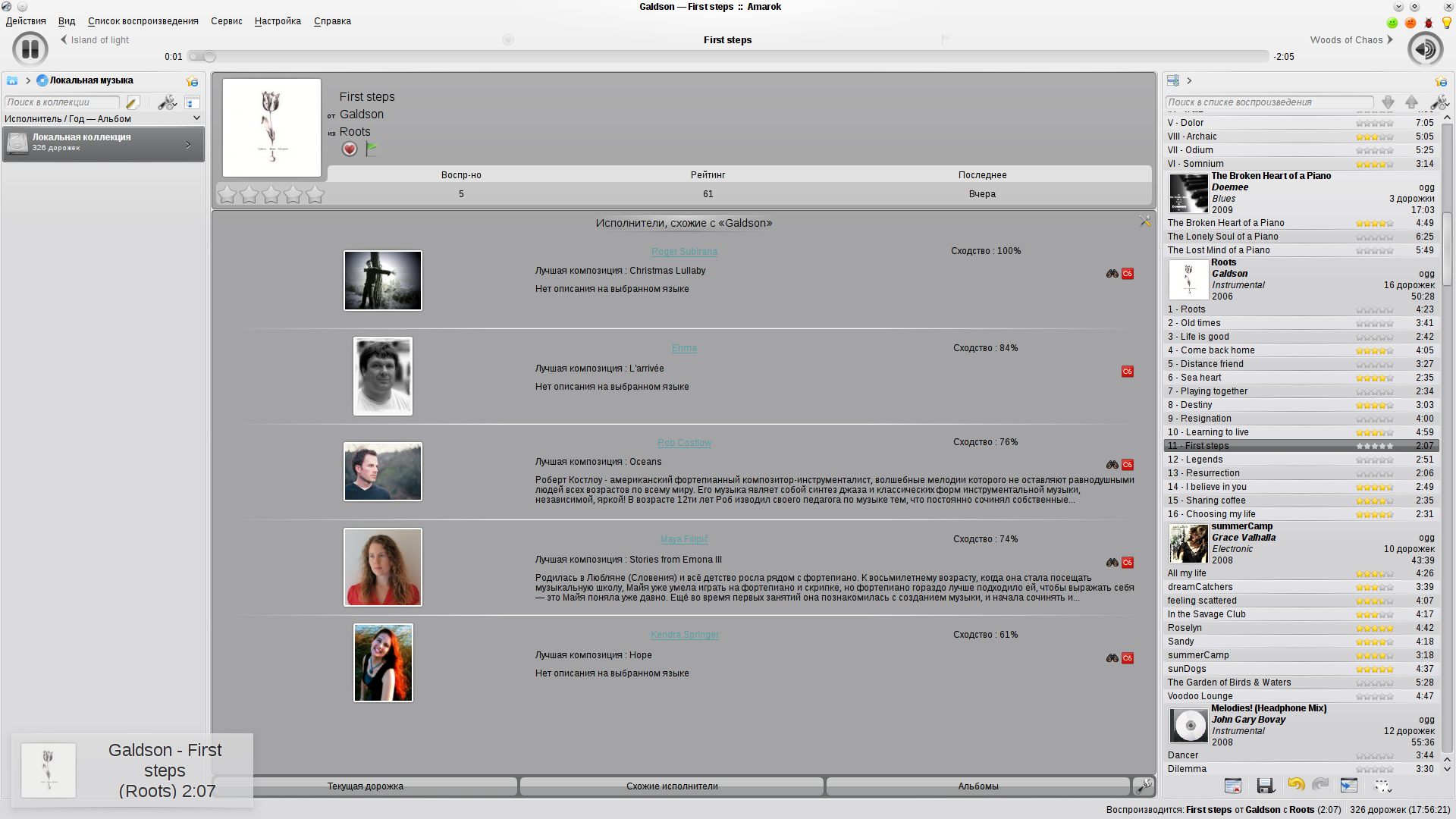The height and width of the screenshot is (819, 1456).
Task: Undo the last playlist change
Action: [x=1296, y=785]
